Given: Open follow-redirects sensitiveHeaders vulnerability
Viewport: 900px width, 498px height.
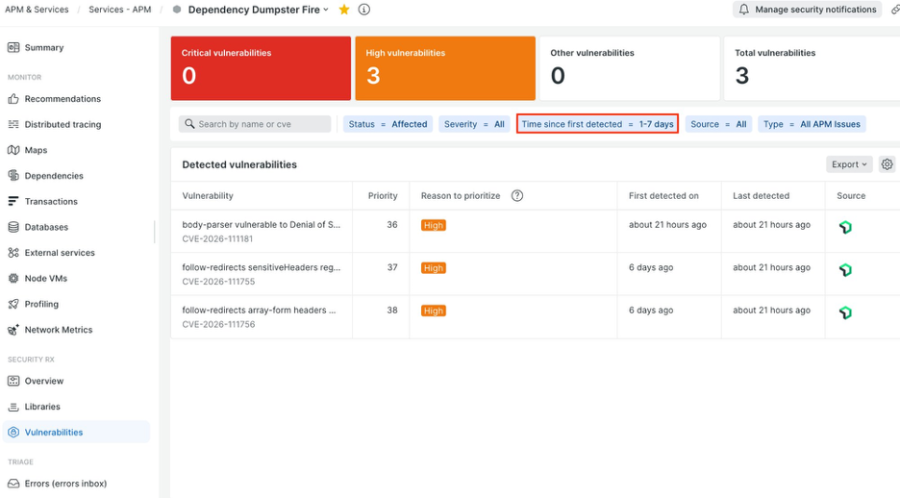Looking at the screenshot, I should coord(261,267).
